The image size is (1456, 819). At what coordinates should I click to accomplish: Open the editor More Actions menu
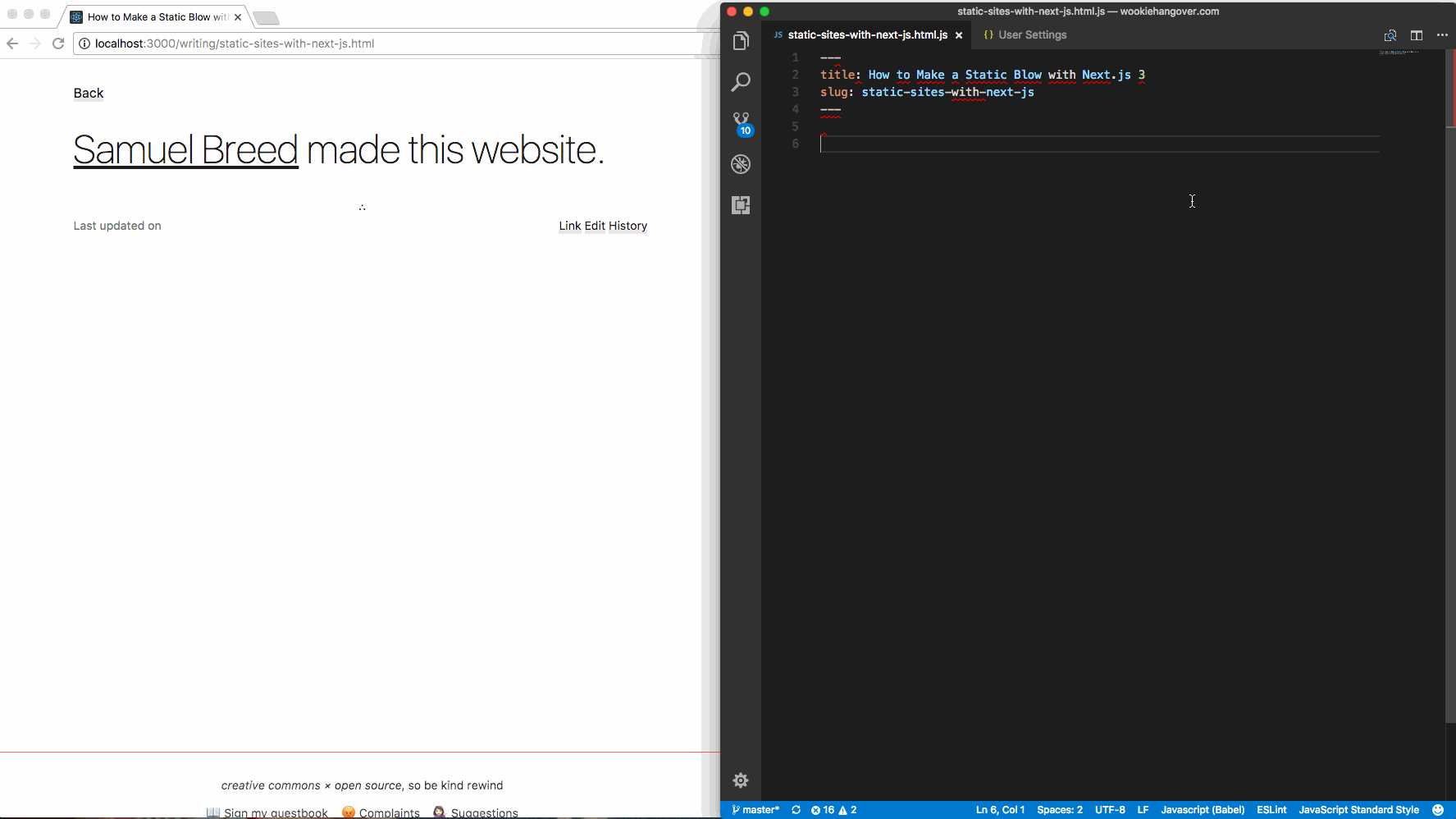click(x=1442, y=35)
